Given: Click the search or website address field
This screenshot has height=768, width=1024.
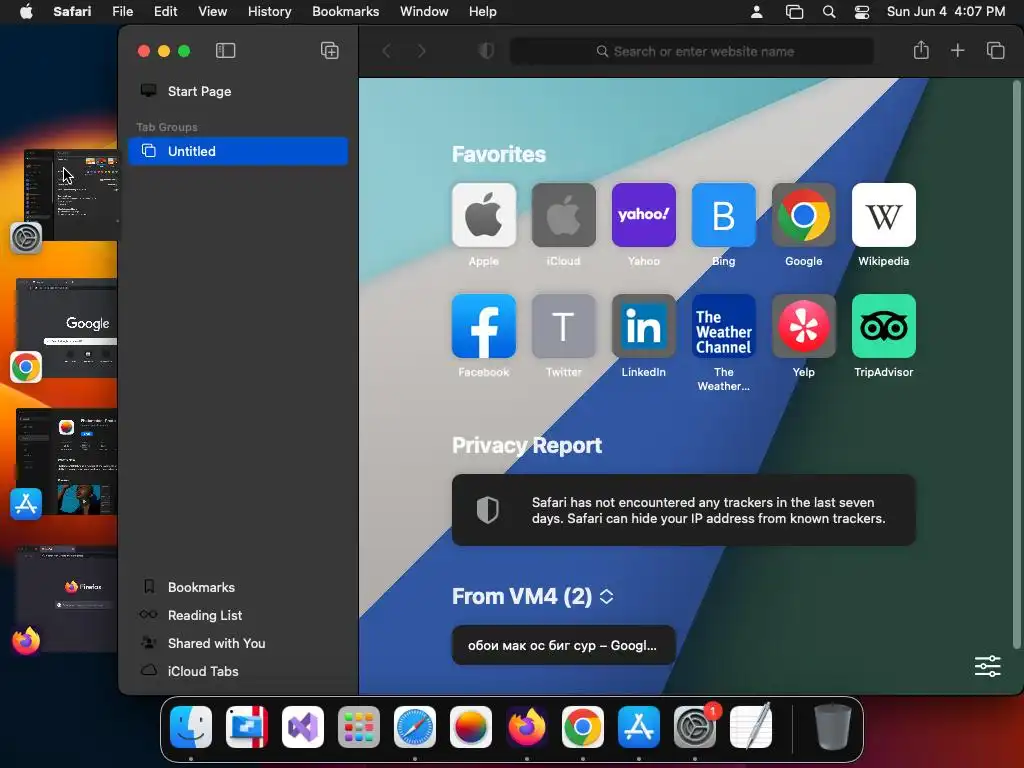Looking at the screenshot, I should tap(692, 51).
